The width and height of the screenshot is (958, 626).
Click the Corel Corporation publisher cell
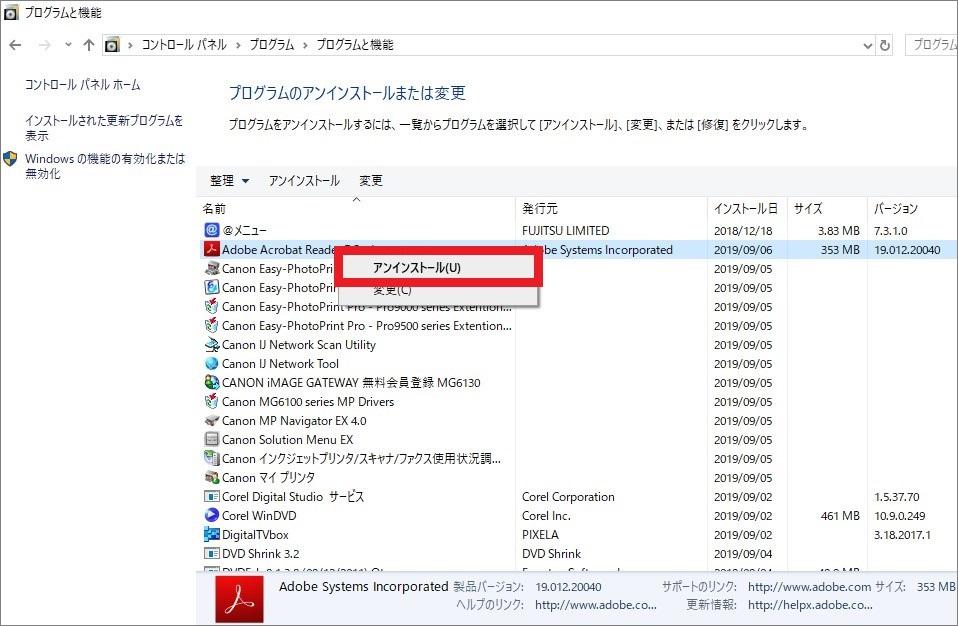pyautogui.click(x=568, y=497)
